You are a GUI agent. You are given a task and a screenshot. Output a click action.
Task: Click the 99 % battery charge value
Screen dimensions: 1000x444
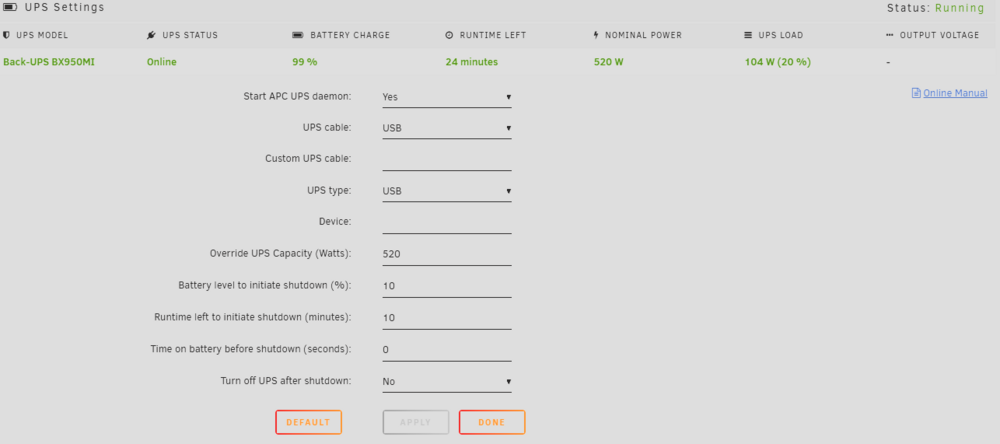[305, 62]
